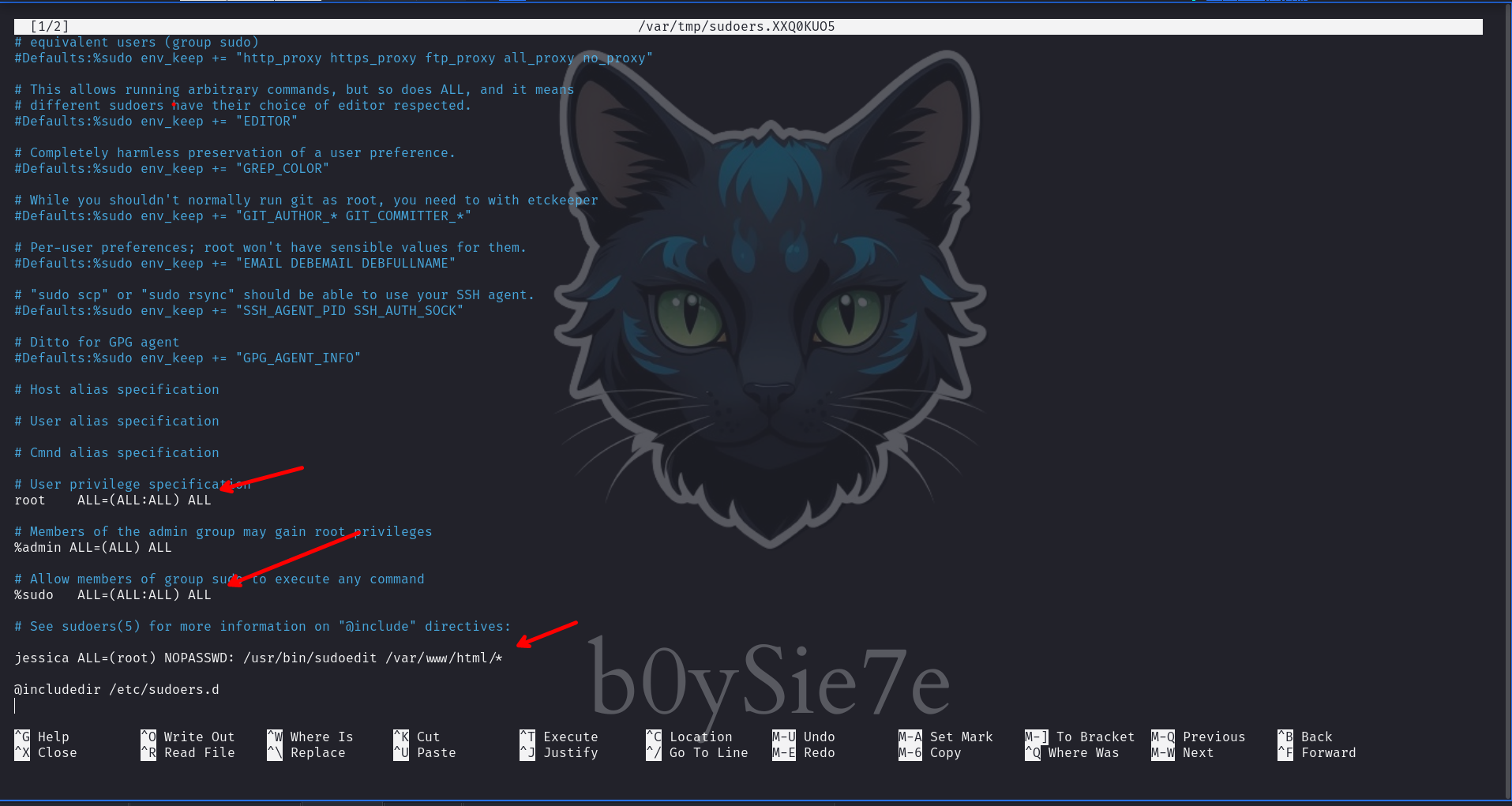Click the ^K Cut shortcut
This screenshot has width=1512, height=806.
point(417,737)
